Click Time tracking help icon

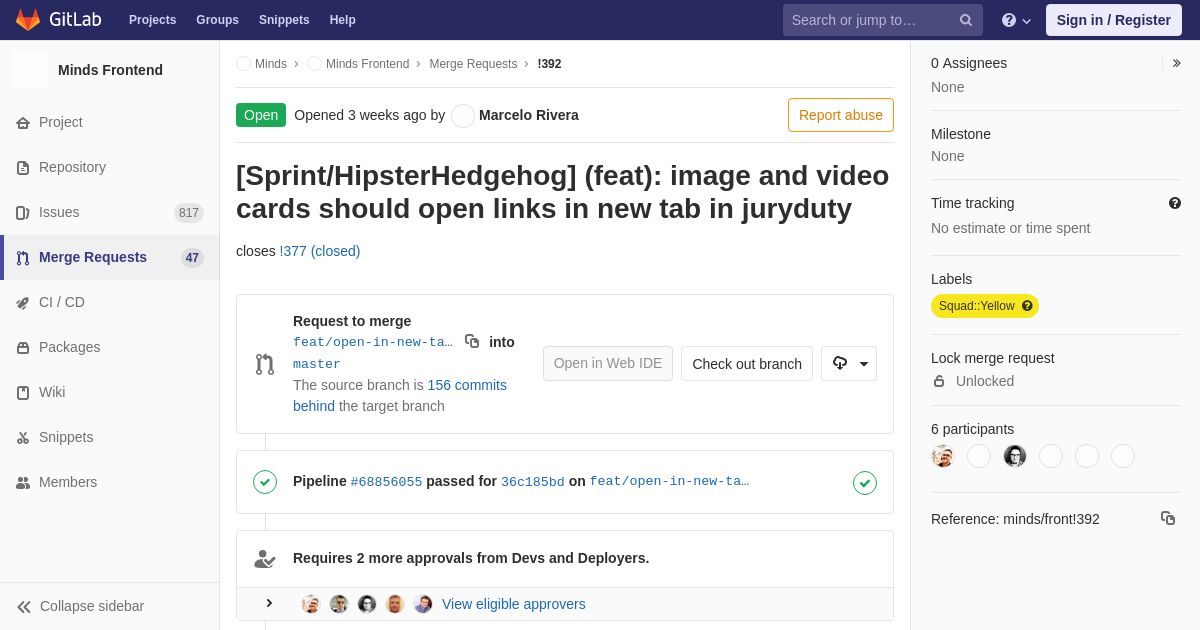tap(1175, 203)
